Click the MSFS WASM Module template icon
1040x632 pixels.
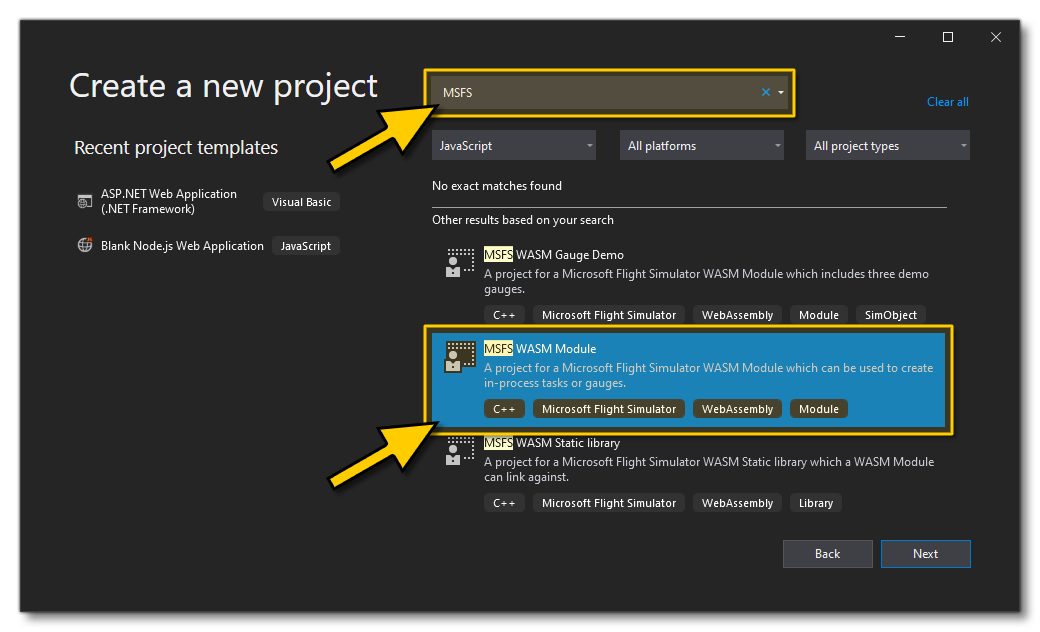[x=460, y=357]
